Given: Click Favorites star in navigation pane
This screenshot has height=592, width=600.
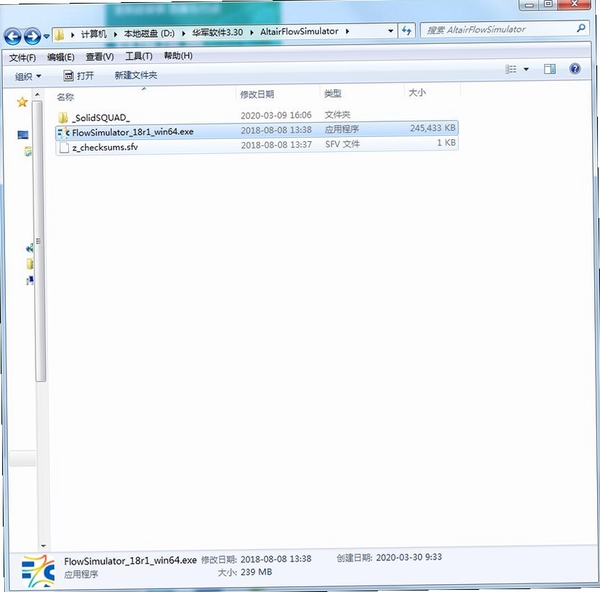Looking at the screenshot, I should tap(22, 102).
